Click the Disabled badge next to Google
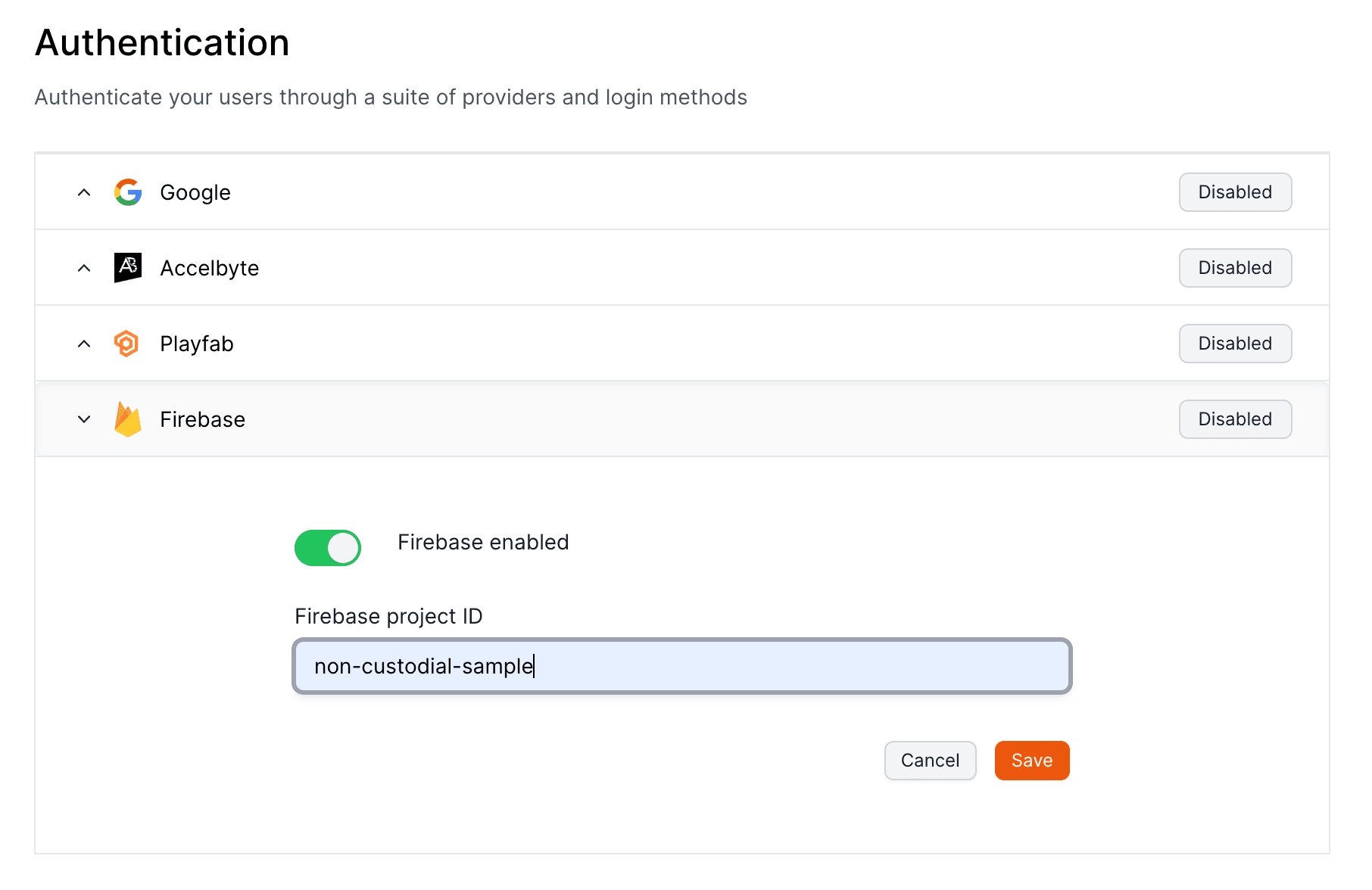This screenshot has width=1372, height=890. pos(1234,191)
